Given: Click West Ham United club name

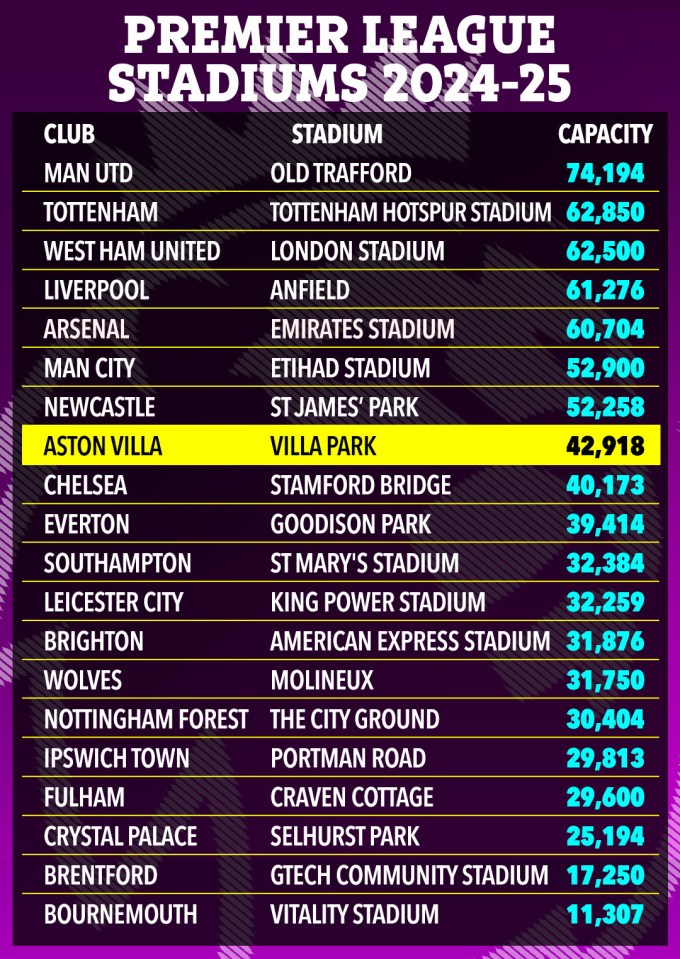Looking at the screenshot, I should pyautogui.click(x=131, y=251).
